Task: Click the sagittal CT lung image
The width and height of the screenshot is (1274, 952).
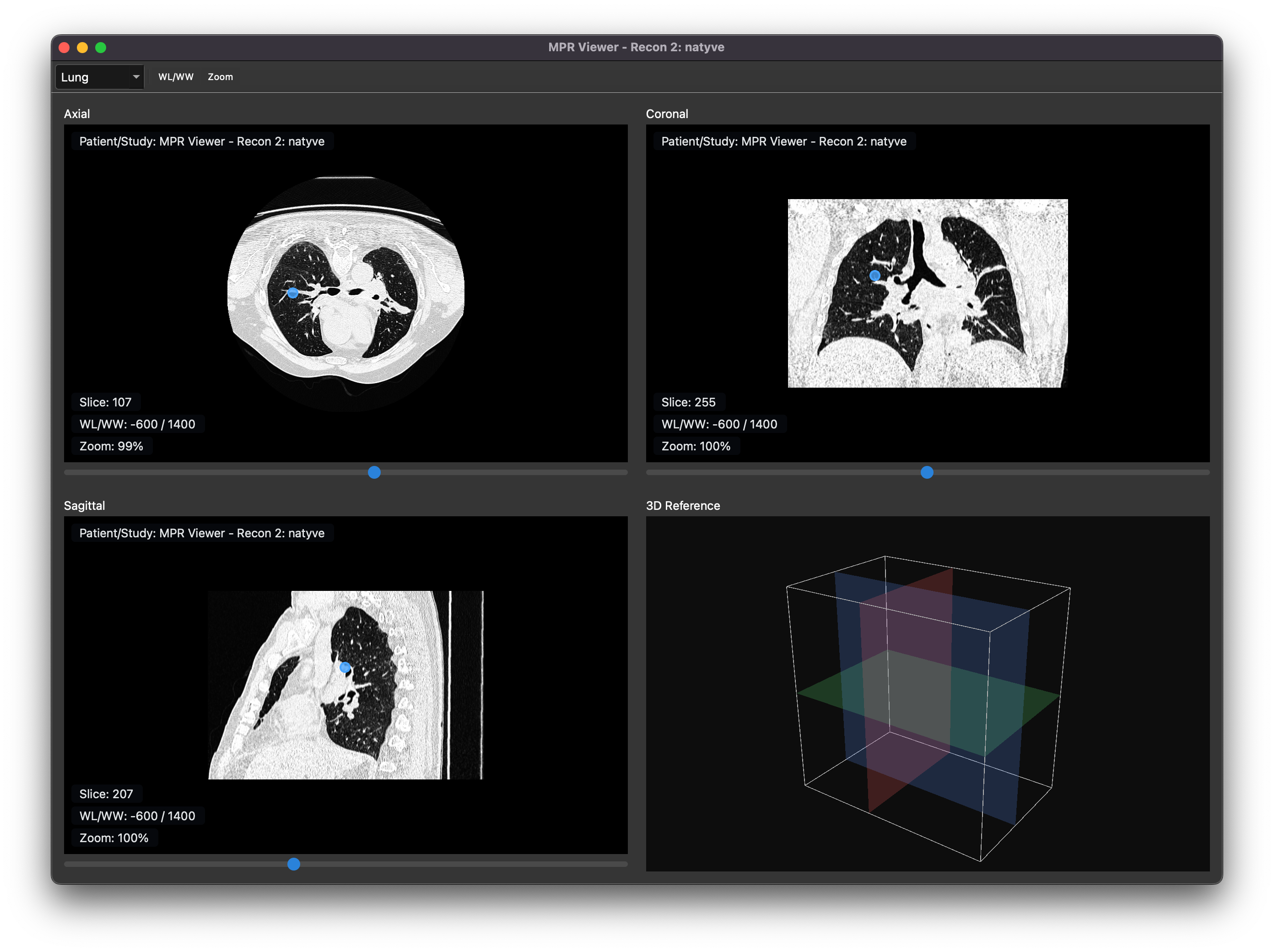Action: (x=345, y=685)
